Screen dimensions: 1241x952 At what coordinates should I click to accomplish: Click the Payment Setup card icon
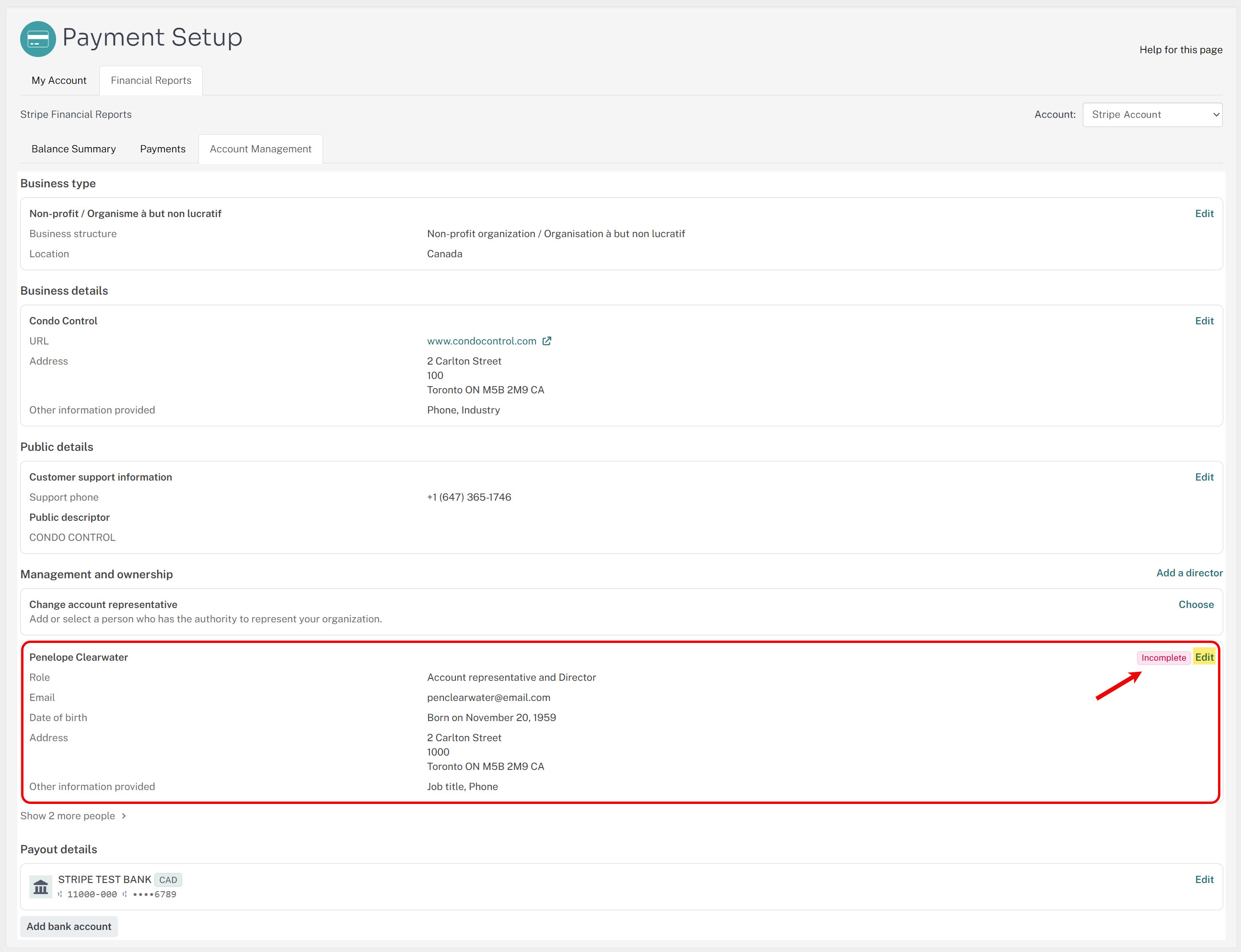38,39
